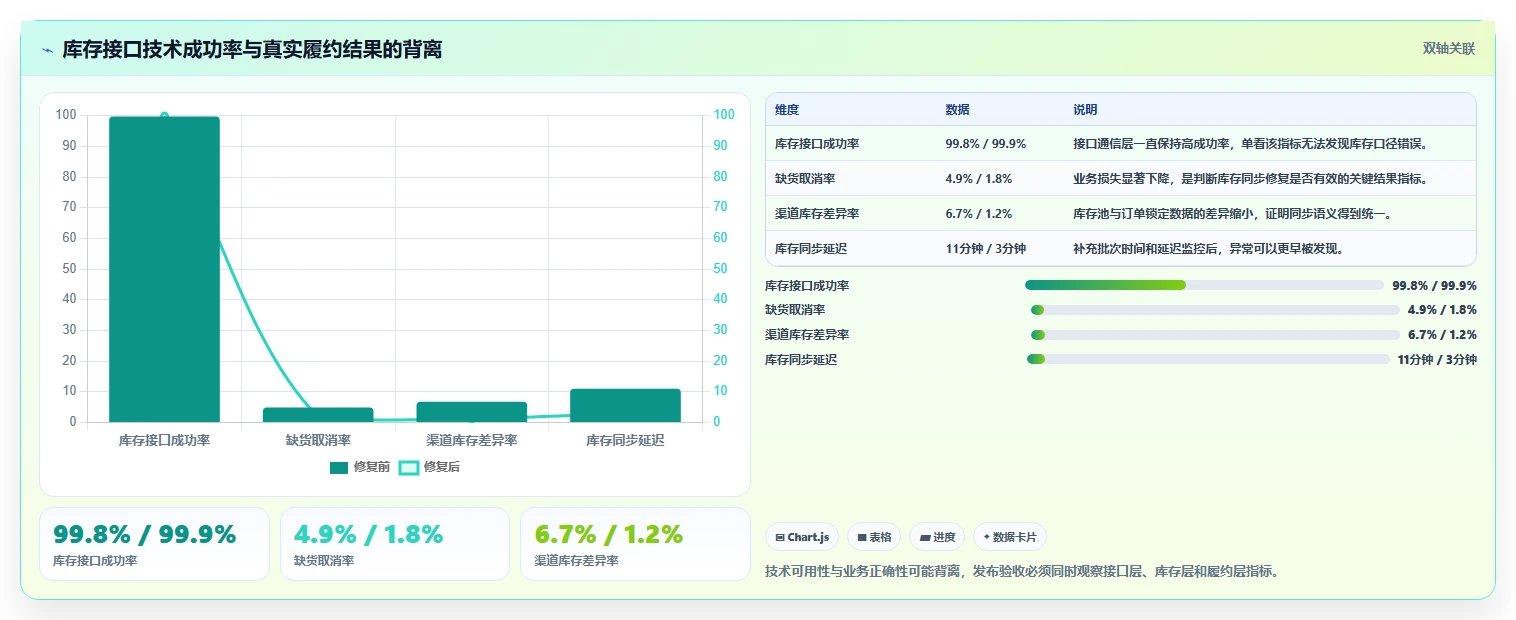Screen dimensions: 1516x620
Task: Click the 4.9% / 1.8% stat card
Action: coord(395,544)
